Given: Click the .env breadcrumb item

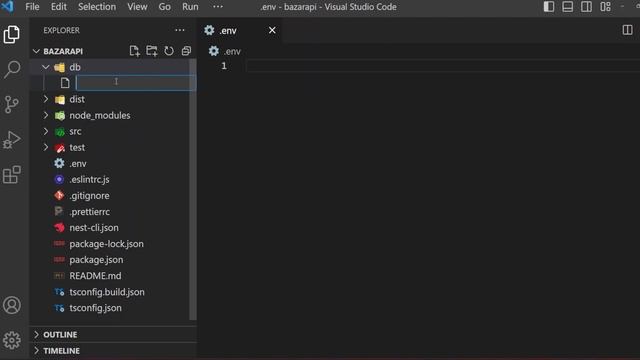Looking at the screenshot, I should coord(232,51).
